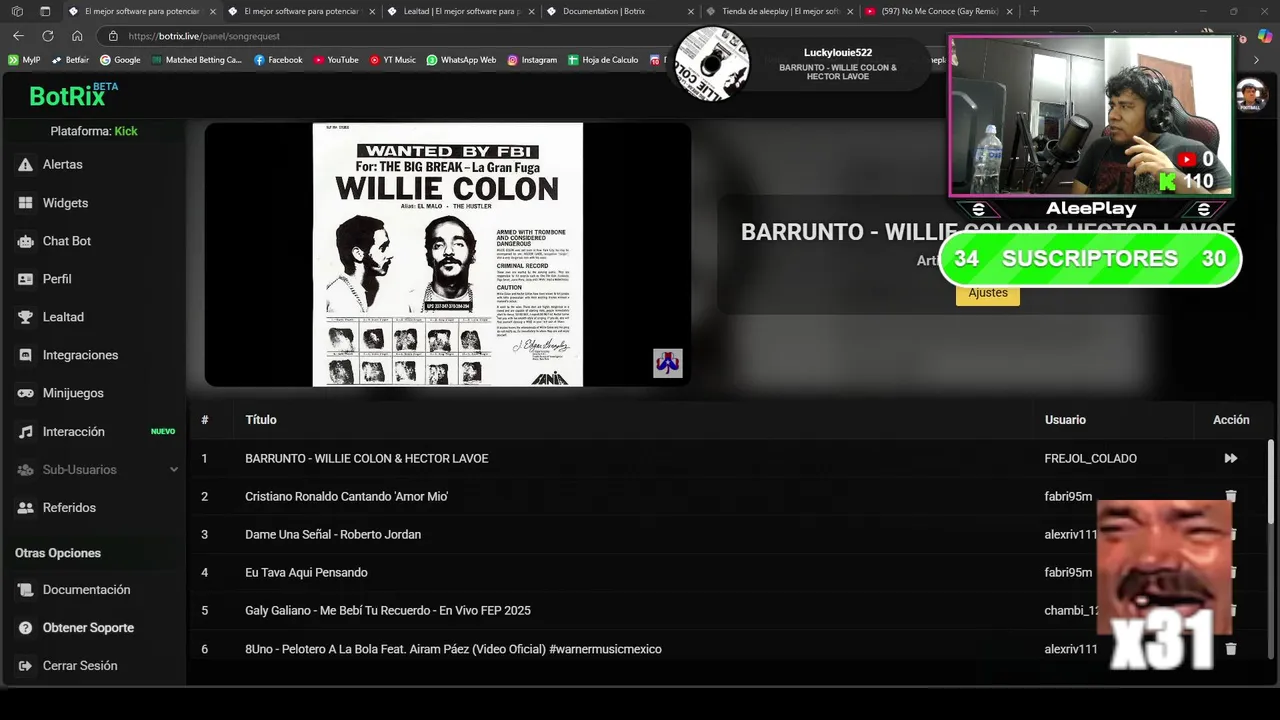Switch to Documentation | Botrix tab
The height and width of the screenshot is (720, 1280).
tap(621, 11)
